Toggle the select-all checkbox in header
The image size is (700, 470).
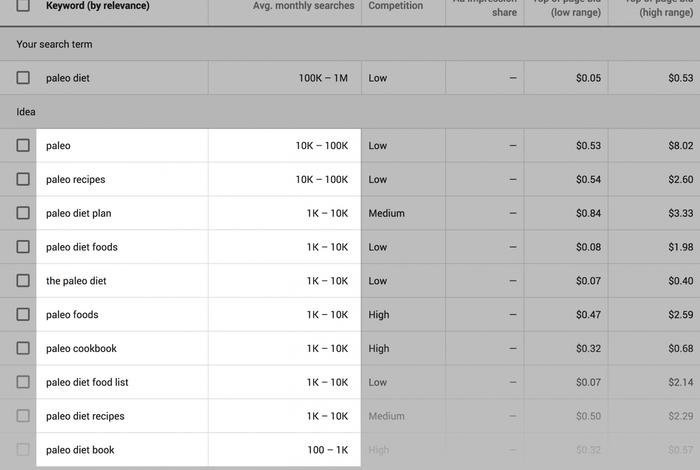click(23, 5)
